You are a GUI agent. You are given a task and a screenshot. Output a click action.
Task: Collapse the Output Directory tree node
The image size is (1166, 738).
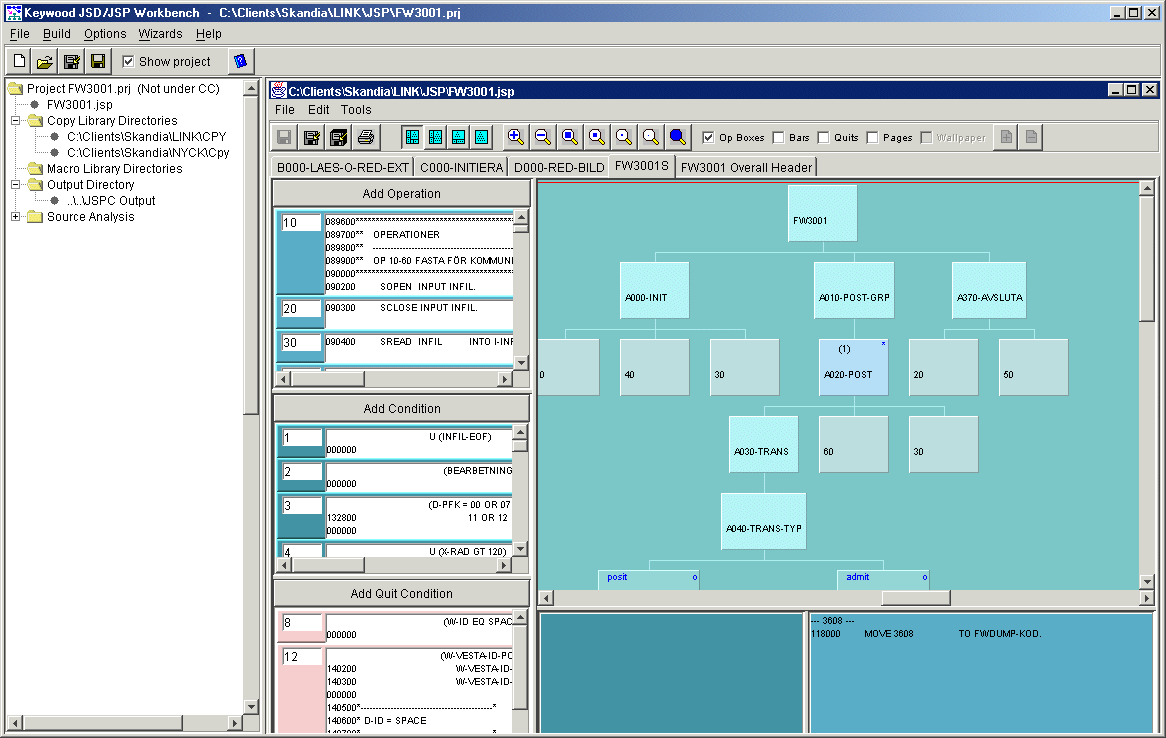click(x=16, y=185)
